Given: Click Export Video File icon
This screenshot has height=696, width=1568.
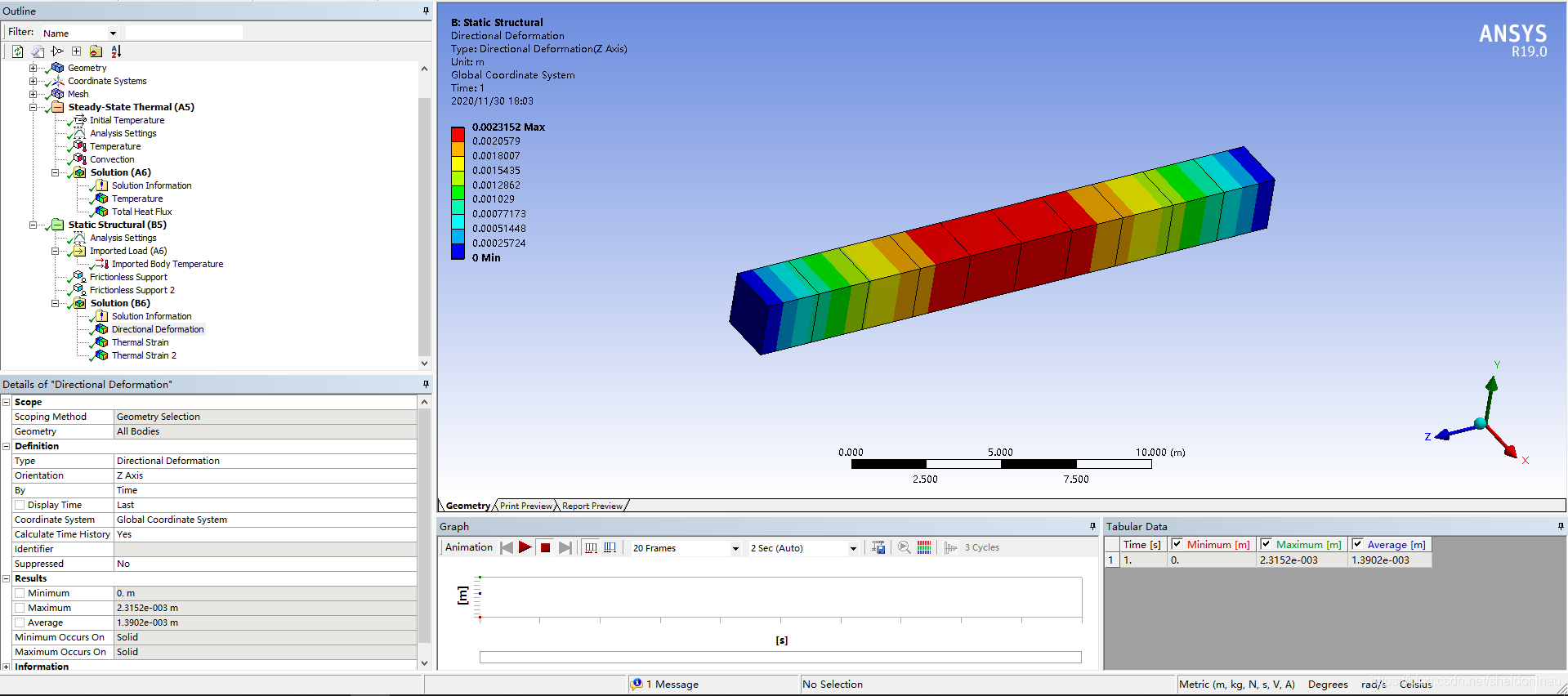Looking at the screenshot, I should (878, 547).
